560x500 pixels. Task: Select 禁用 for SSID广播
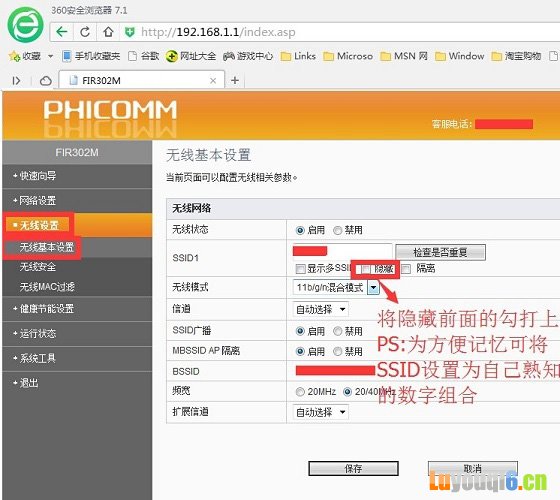[338, 331]
